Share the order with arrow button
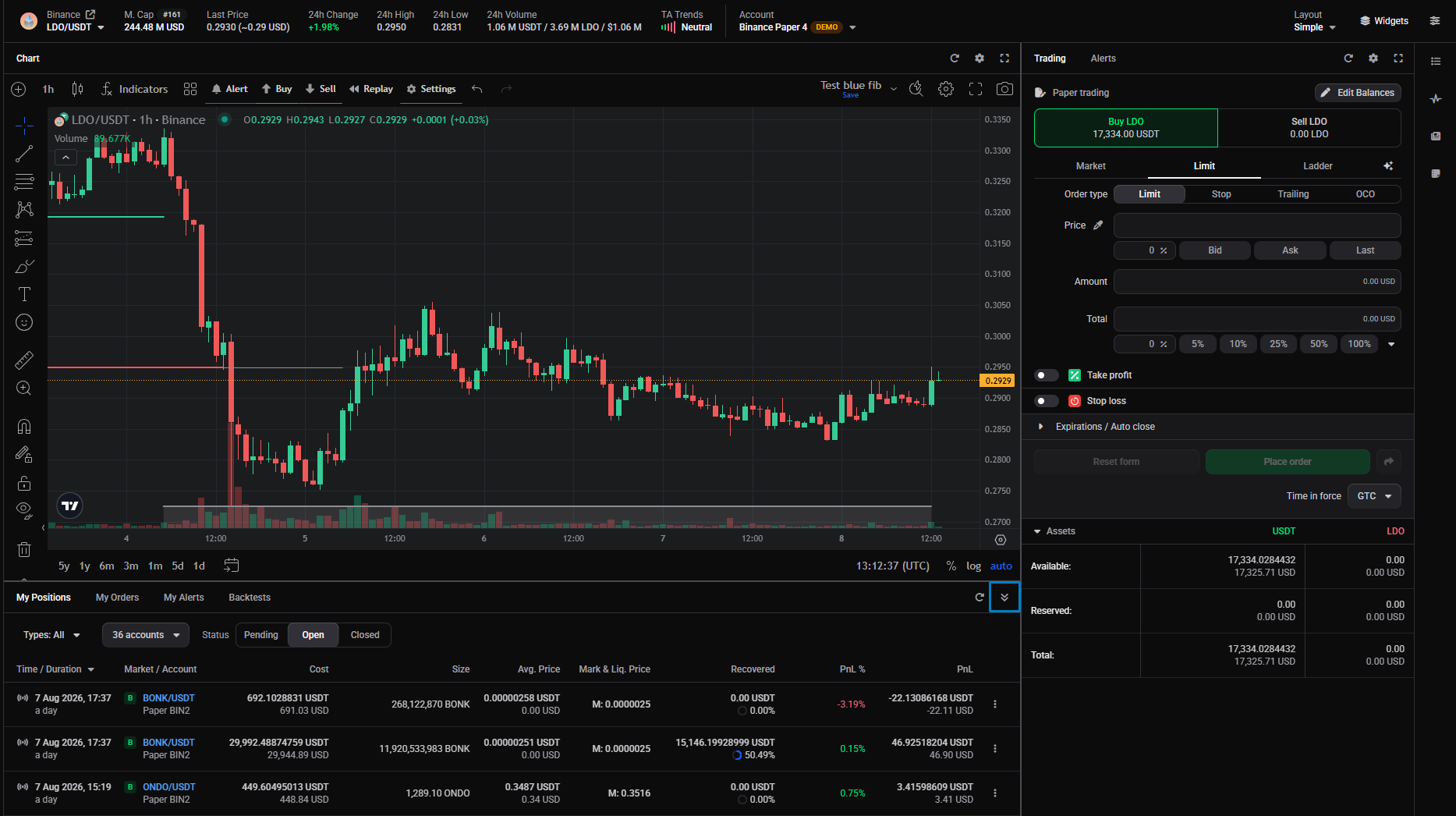This screenshot has height=816, width=1456. (1389, 462)
